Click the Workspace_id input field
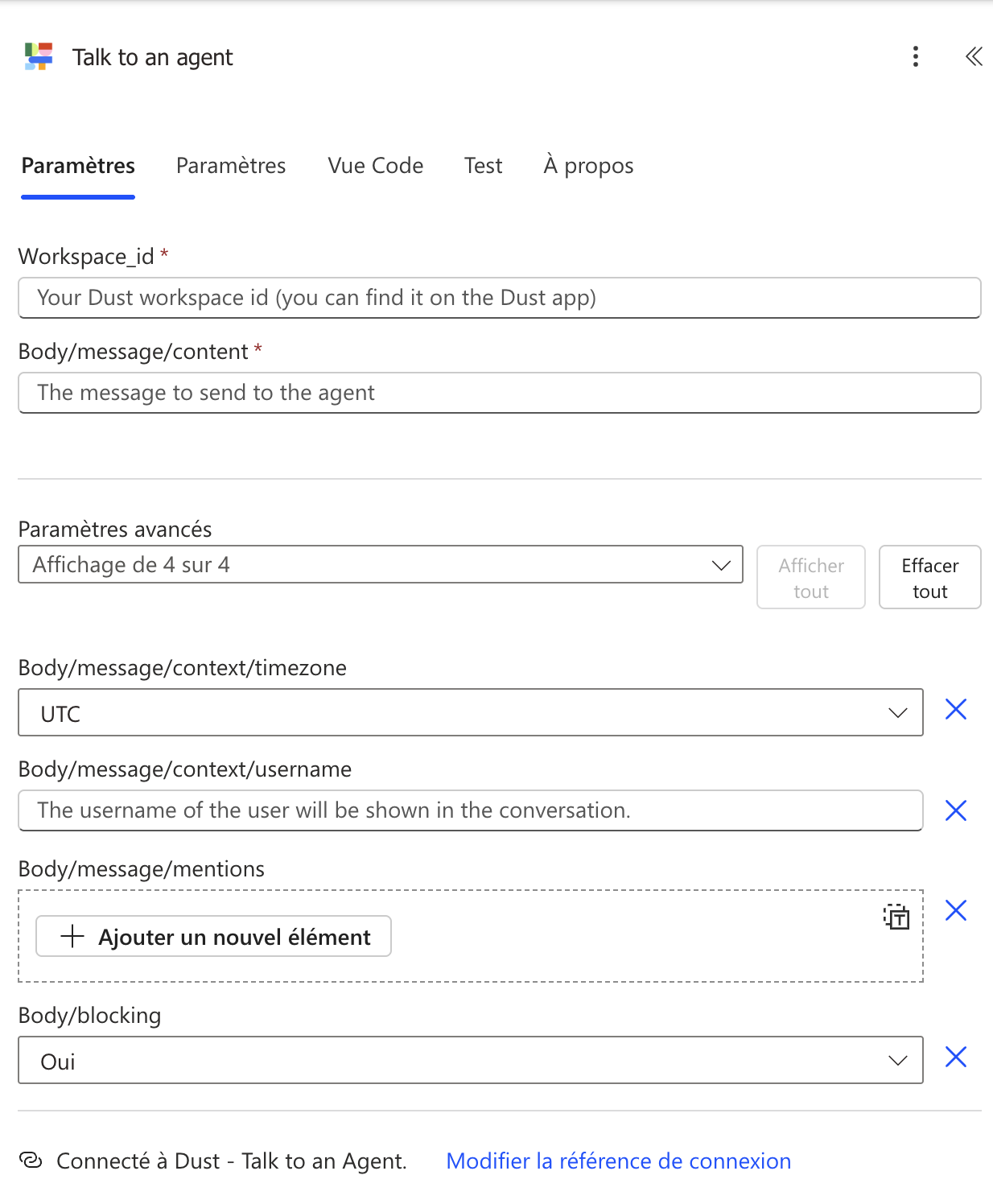Screen dimensions: 993x1204 [499, 298]
